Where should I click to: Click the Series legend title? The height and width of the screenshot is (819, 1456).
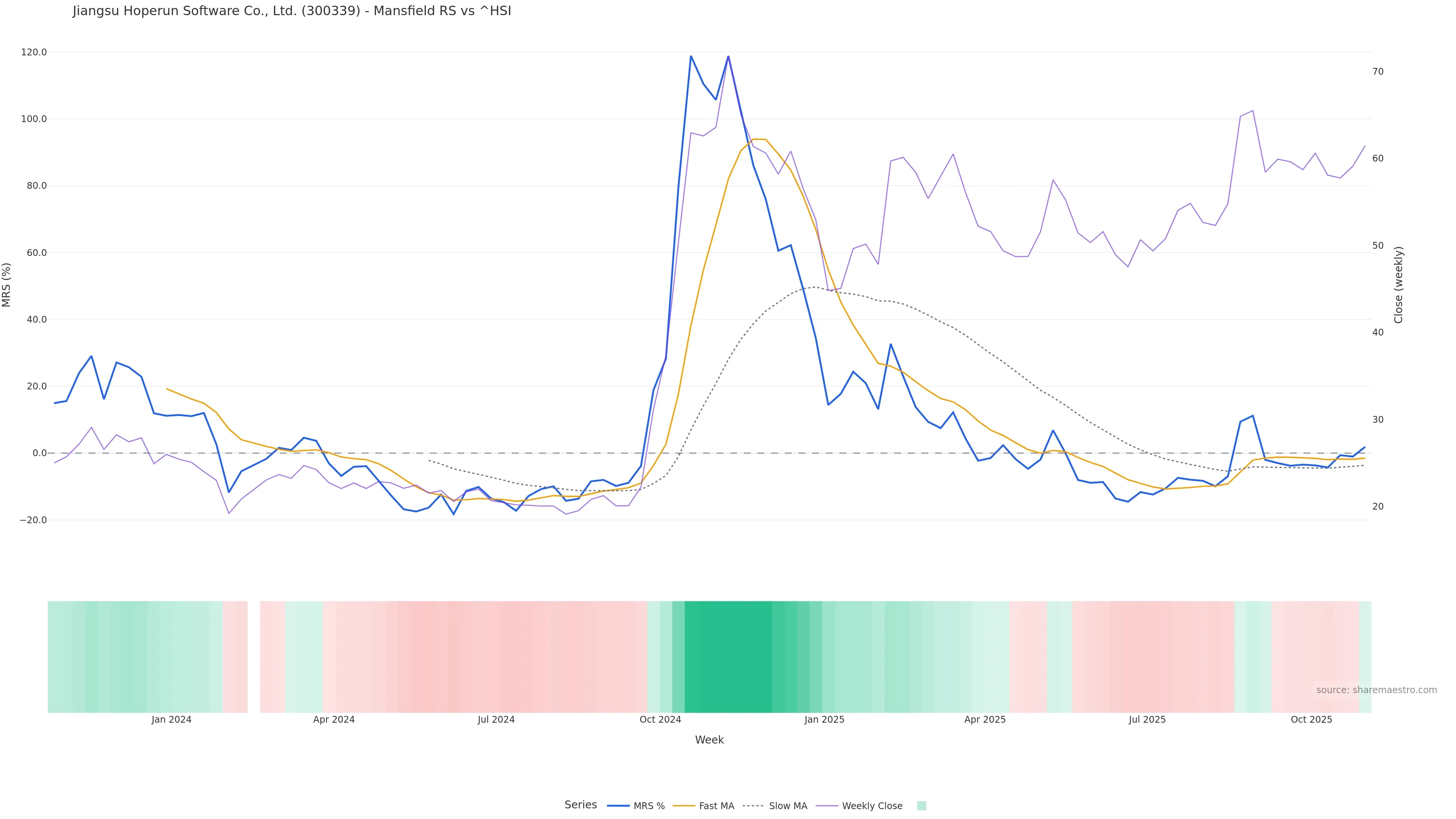click(x=581, y=805)
